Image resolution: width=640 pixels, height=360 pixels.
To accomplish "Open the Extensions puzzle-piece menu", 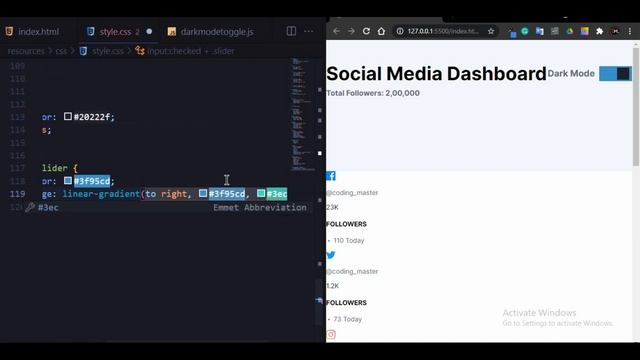I will coord(600,31).
